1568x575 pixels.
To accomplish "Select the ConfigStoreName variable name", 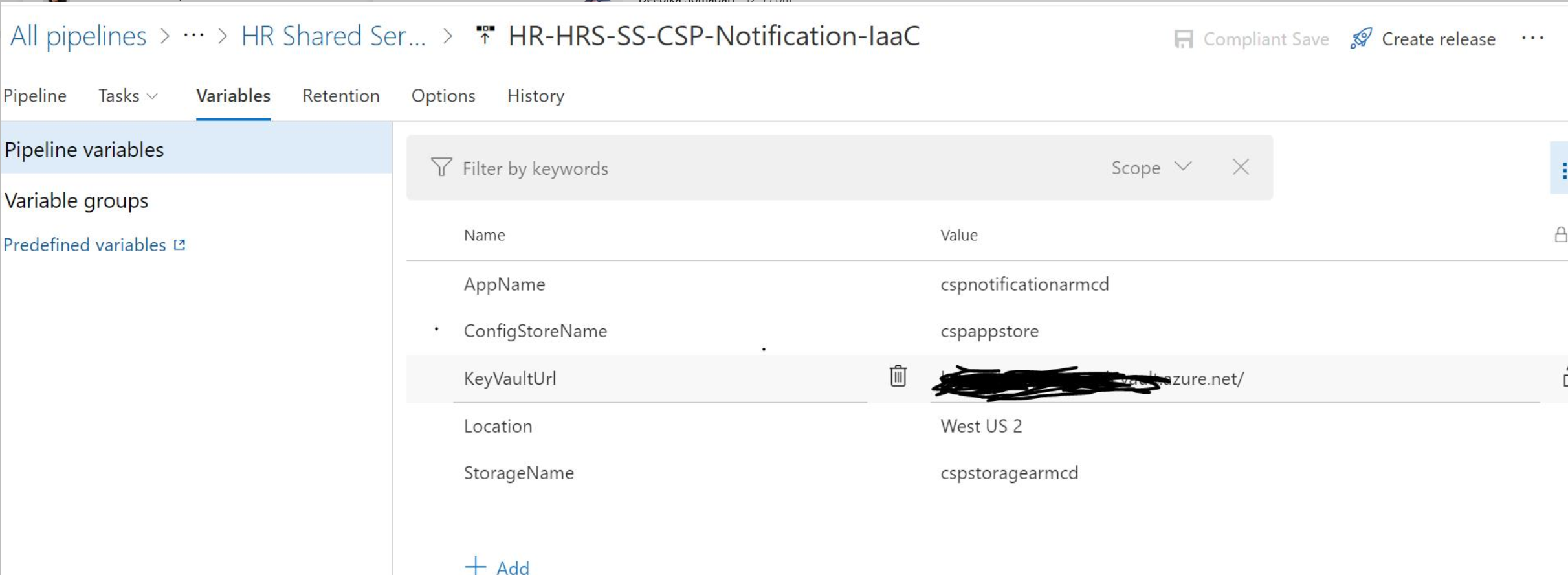I will 535,331.
